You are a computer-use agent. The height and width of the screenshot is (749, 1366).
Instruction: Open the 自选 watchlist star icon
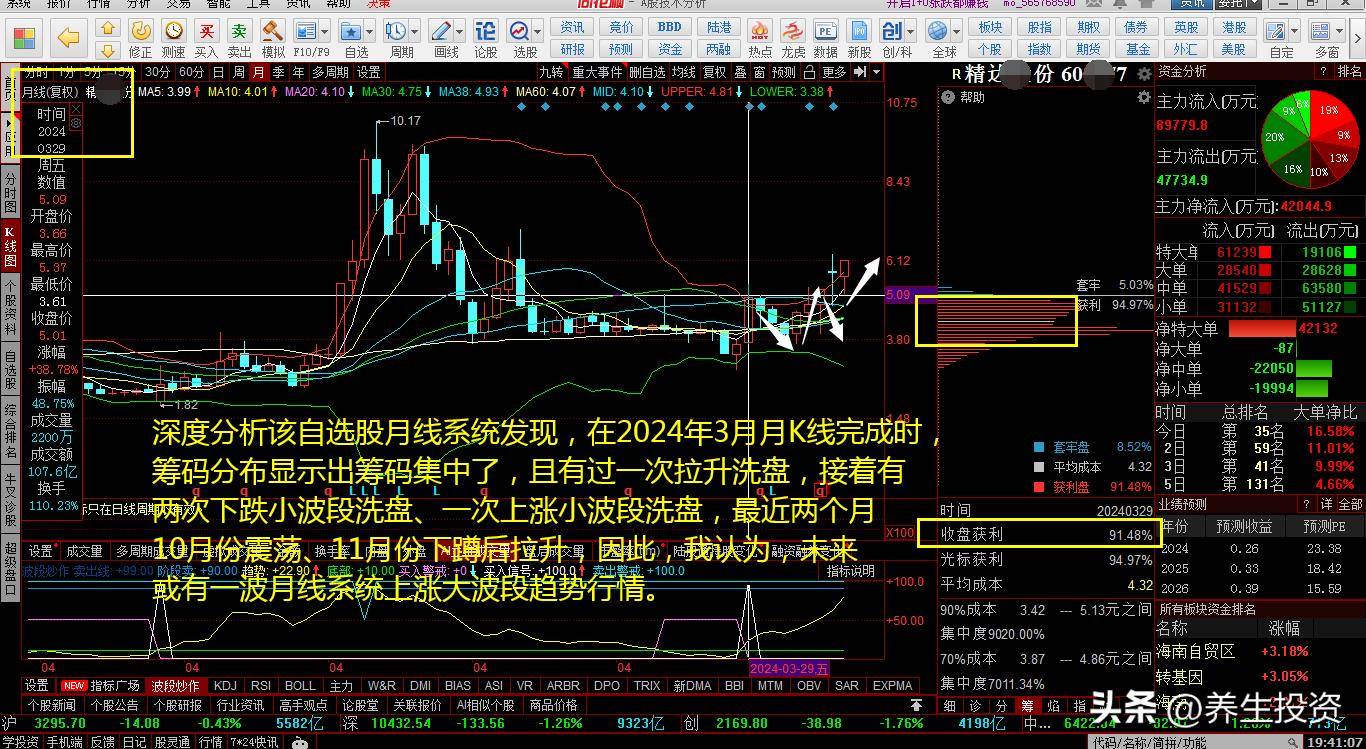(351, 31)
